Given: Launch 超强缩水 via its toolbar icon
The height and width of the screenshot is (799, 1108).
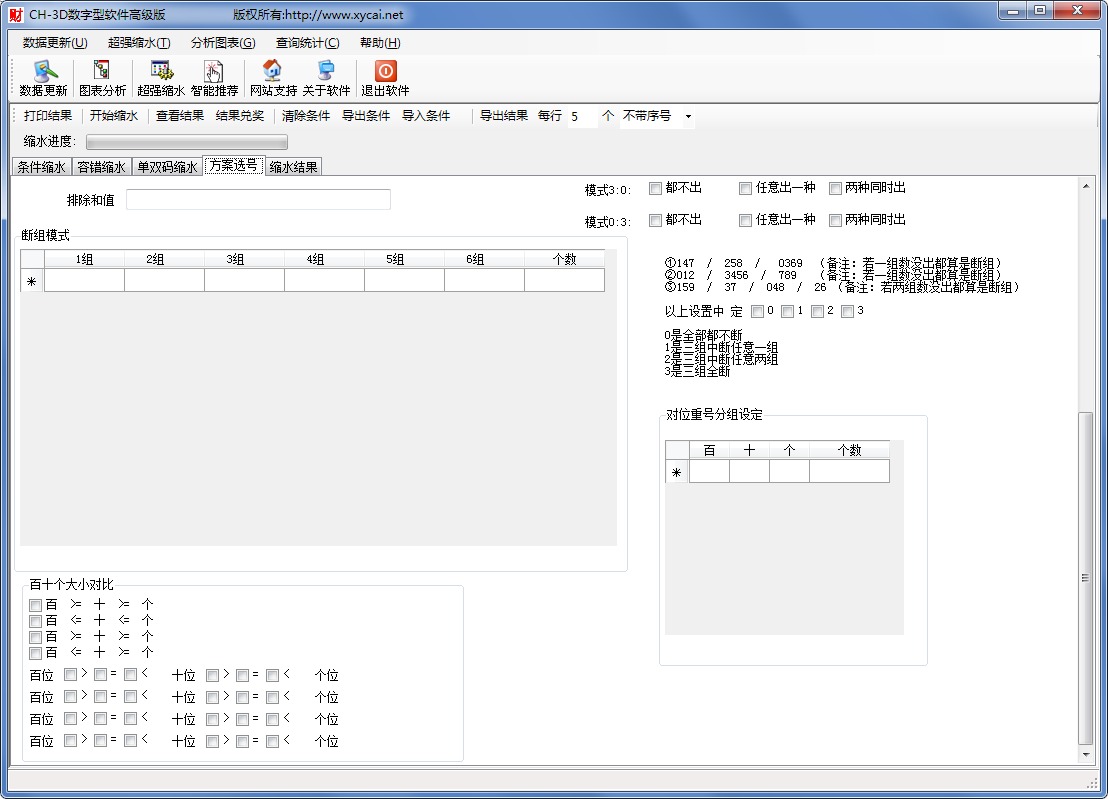Looking at the screenshot, I should (x=161, y=77).
